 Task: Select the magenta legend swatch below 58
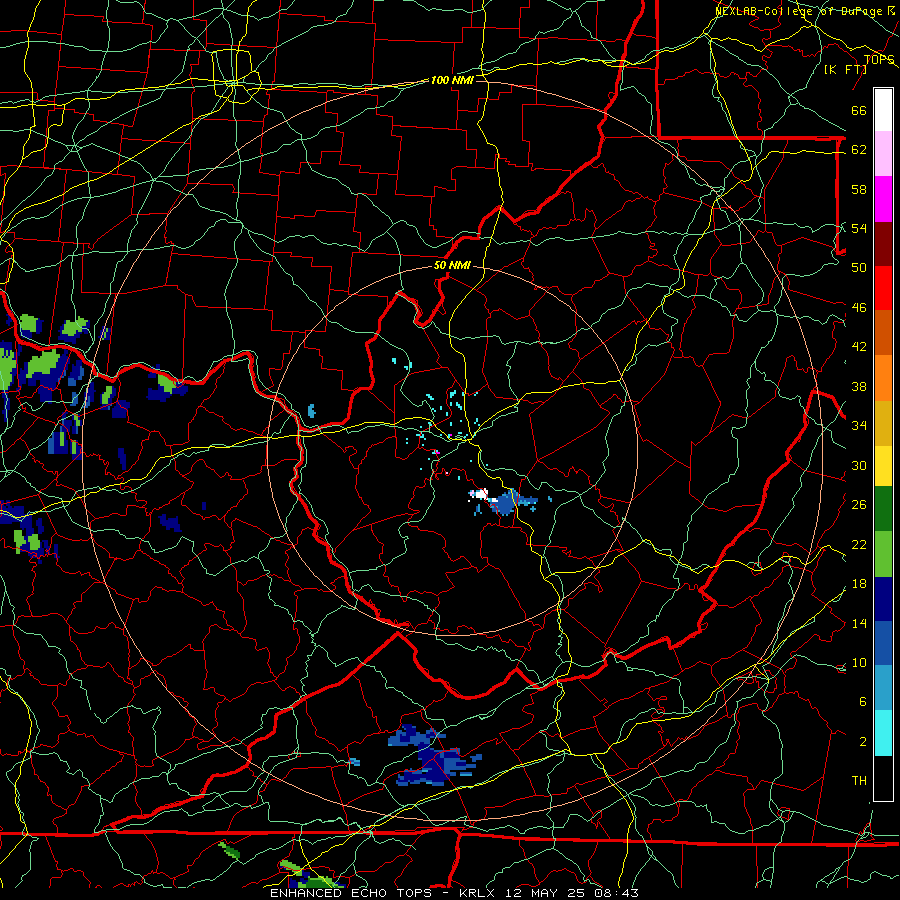coord(883,199)
